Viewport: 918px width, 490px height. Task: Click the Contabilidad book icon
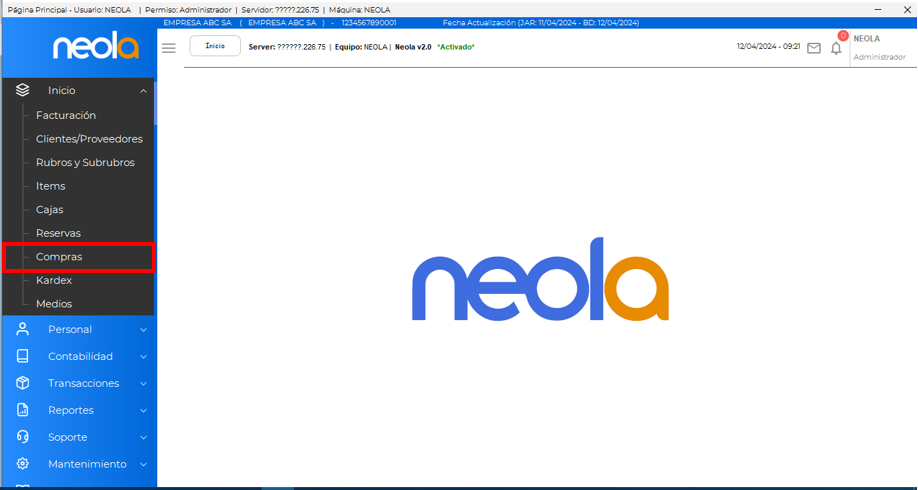[23, 356]
